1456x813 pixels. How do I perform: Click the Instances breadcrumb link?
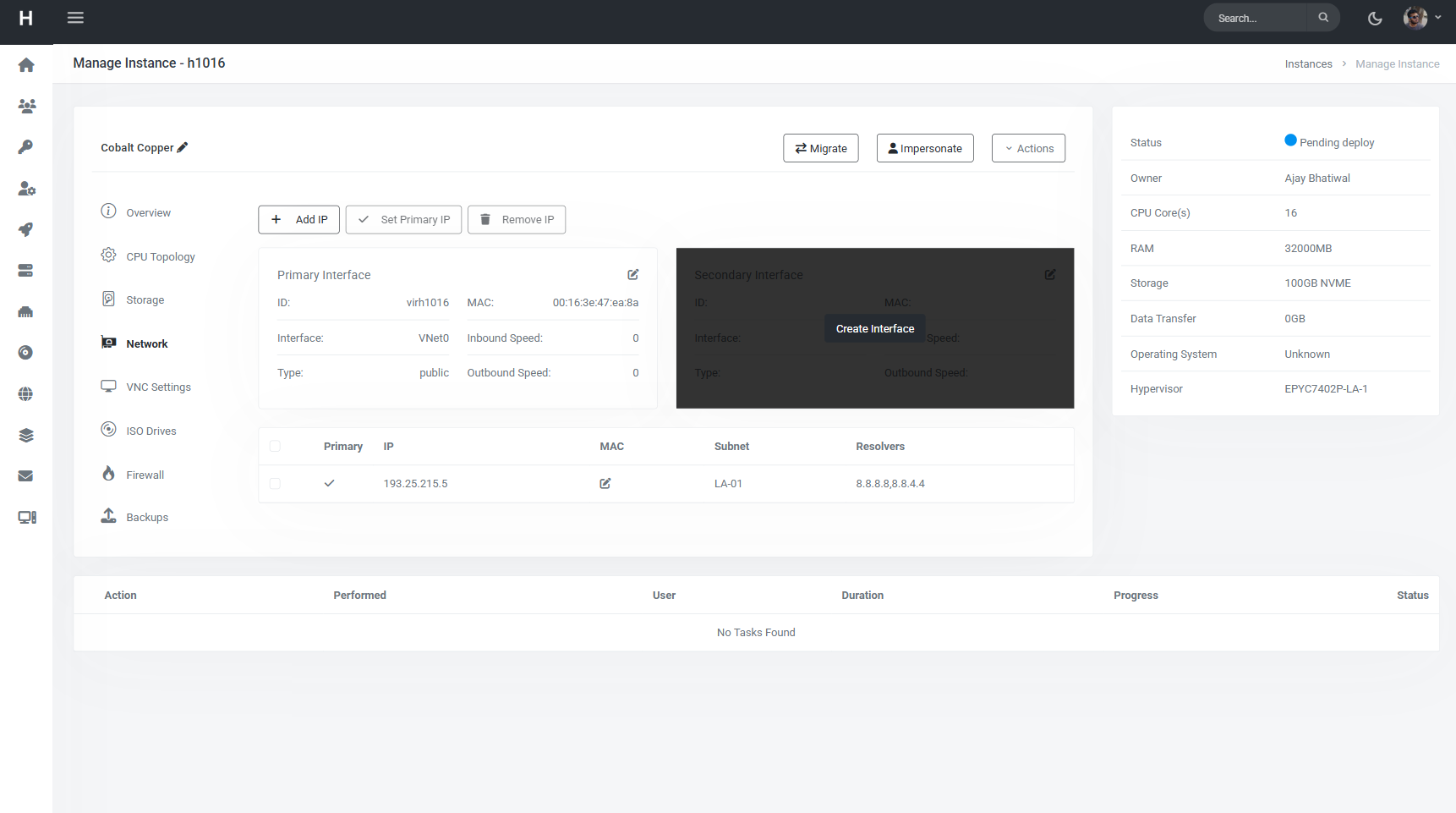1308,64
